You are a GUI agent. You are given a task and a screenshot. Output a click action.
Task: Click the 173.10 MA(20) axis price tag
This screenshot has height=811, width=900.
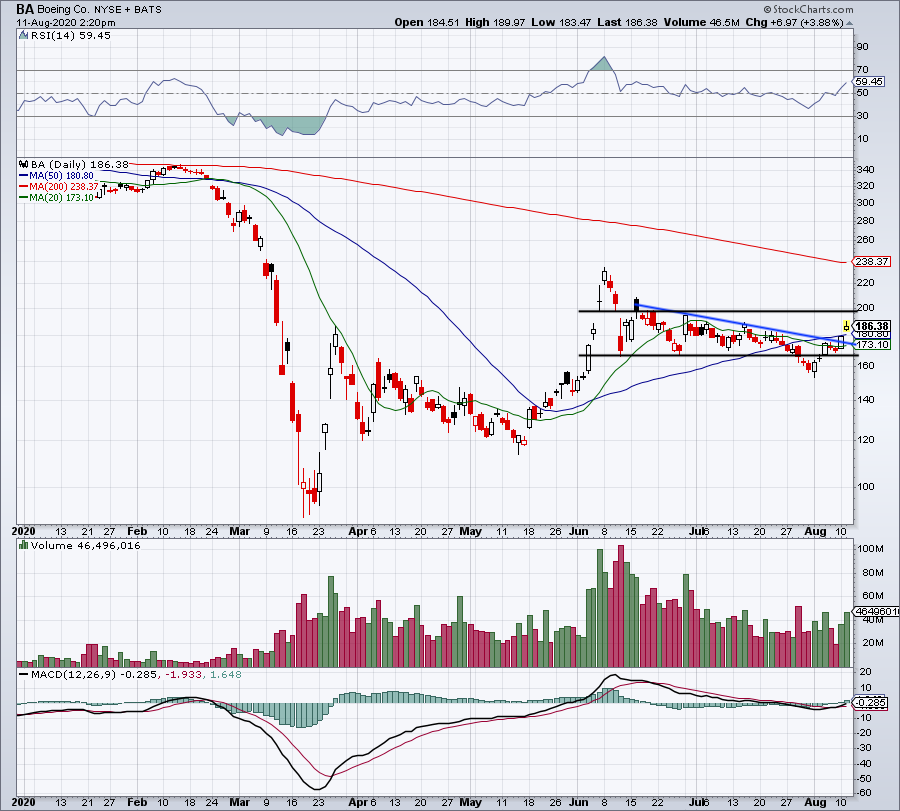(871, 344)
